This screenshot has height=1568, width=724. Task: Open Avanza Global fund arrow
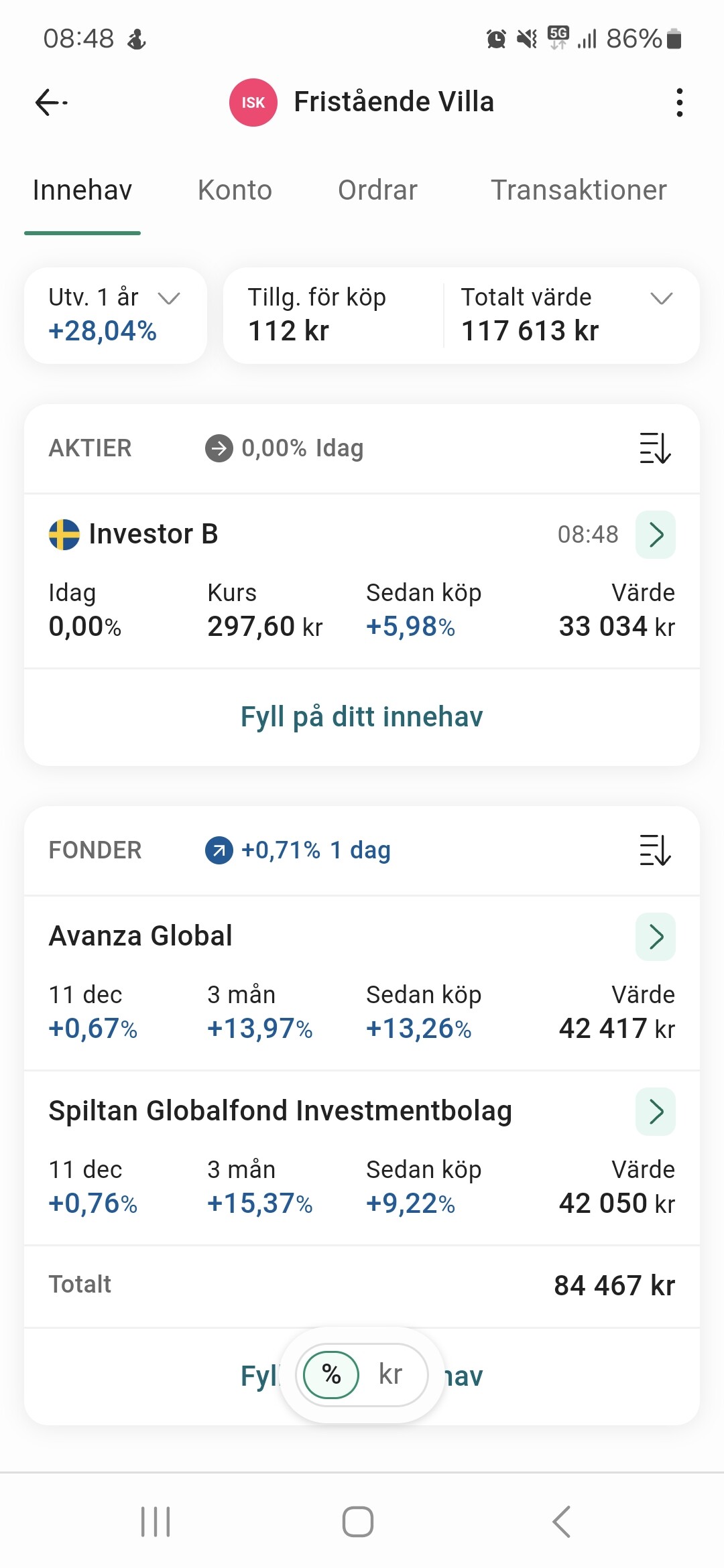coord(656,937)
